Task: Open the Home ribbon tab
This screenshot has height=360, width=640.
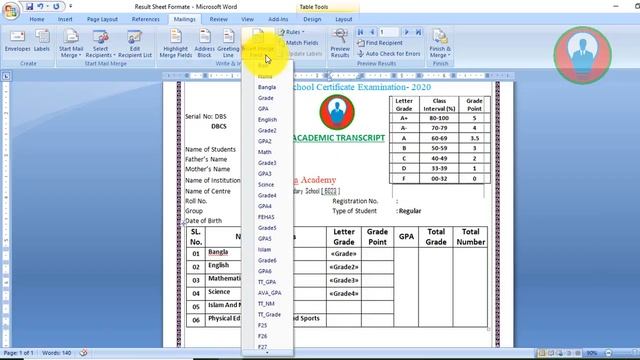Action: pos(37,19)
